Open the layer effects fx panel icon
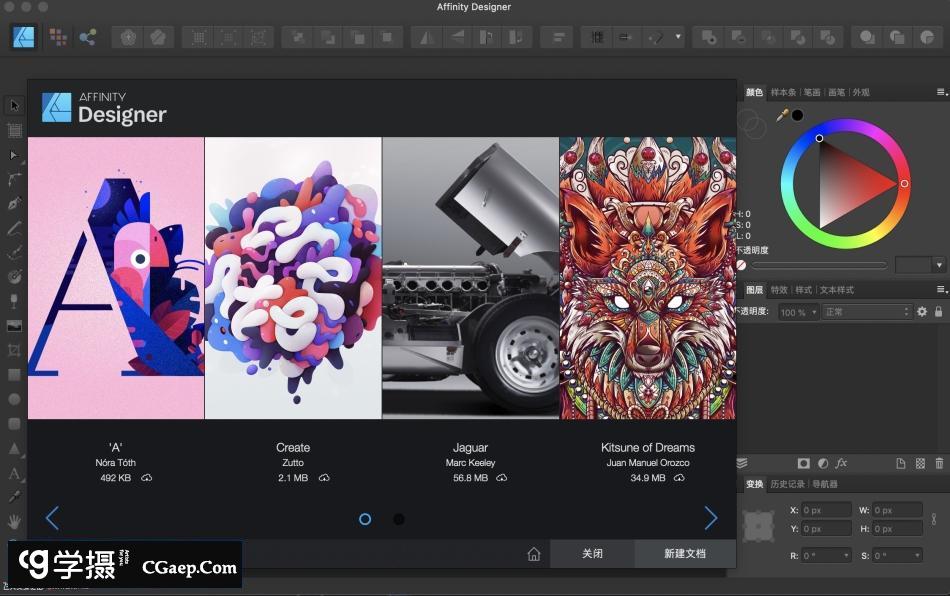Image resolution: width=950 pixels, height=596 pixels. (x=841, y=464)
